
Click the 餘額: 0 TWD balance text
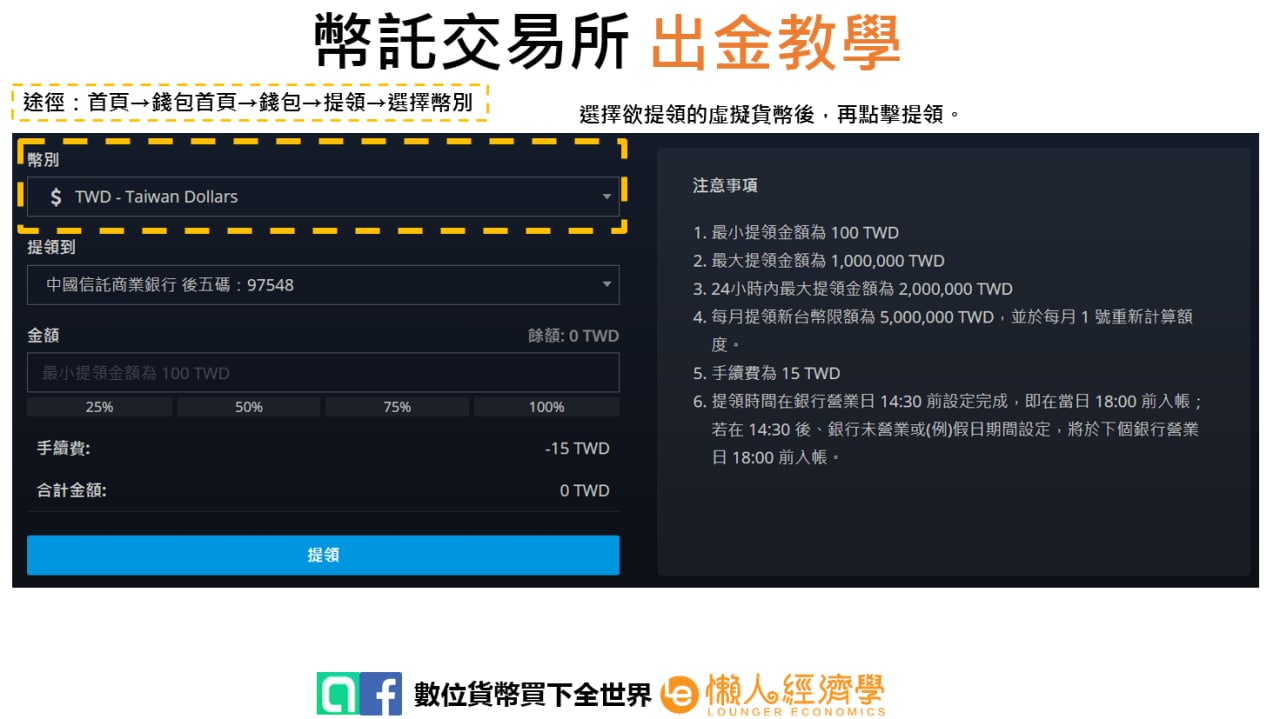coord(573,336)
